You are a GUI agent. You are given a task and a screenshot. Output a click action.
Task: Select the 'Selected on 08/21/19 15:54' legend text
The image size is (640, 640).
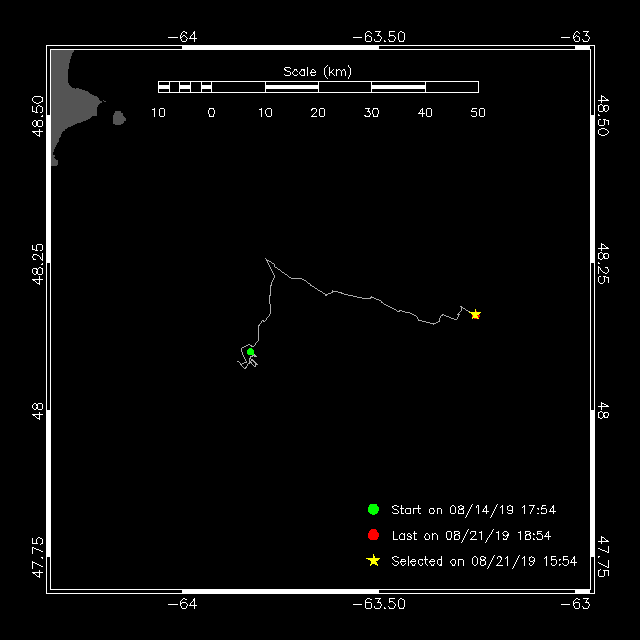pos(484,562)
